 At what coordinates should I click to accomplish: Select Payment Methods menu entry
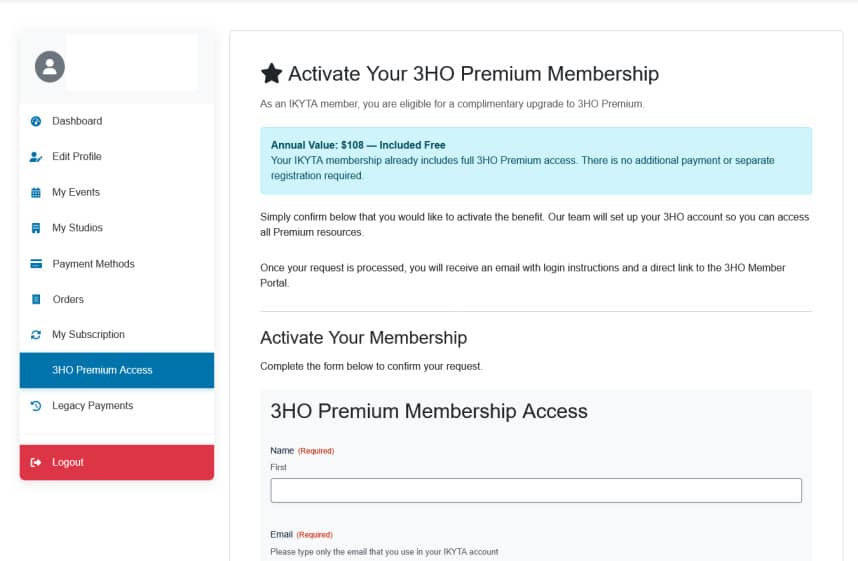(93, 264)
